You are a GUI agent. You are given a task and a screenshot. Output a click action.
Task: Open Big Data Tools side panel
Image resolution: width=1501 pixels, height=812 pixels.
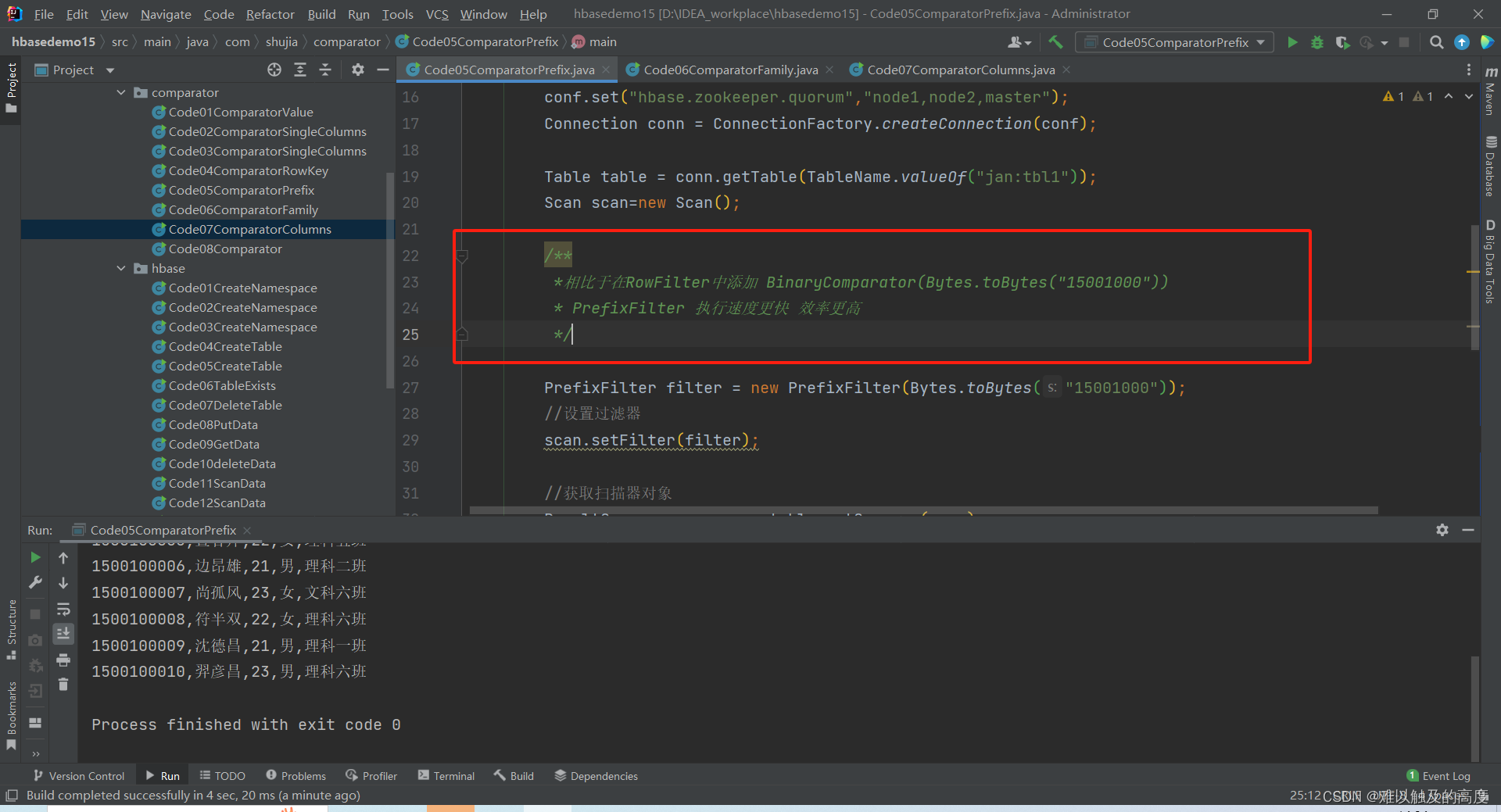tap(1491, 261)
